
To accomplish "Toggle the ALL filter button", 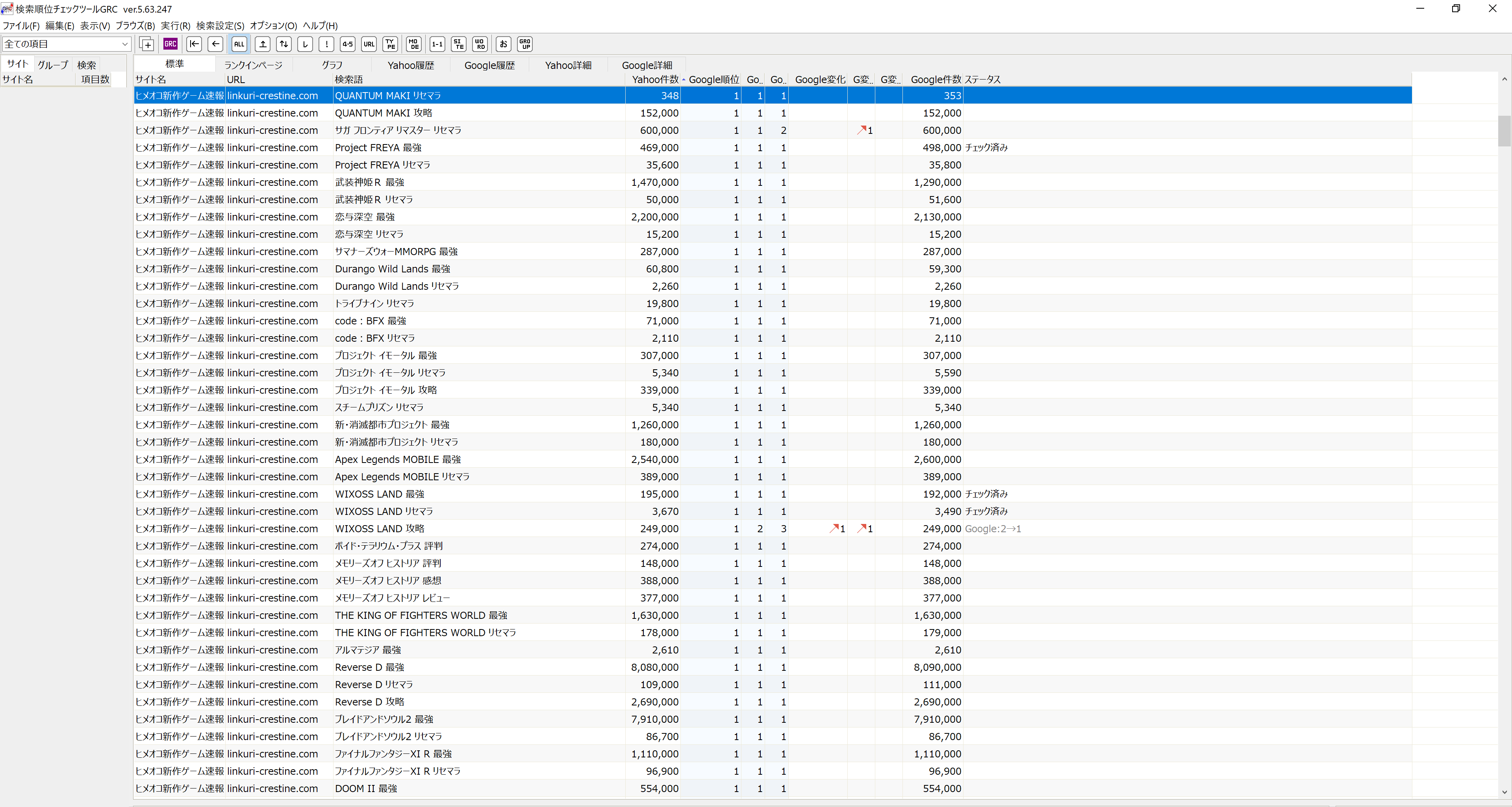I will [239, 44].
